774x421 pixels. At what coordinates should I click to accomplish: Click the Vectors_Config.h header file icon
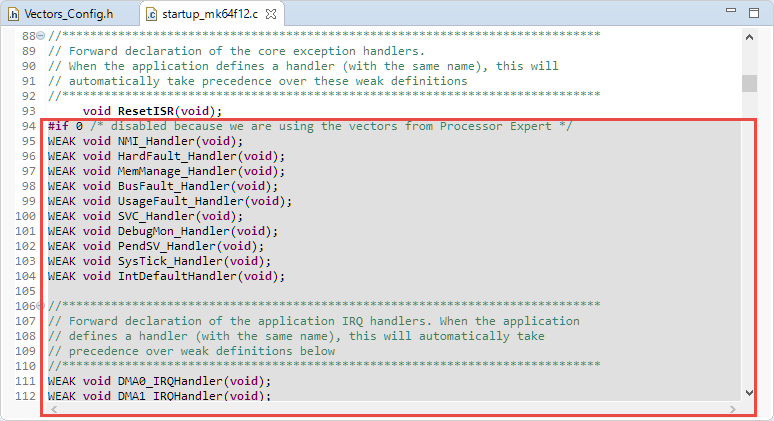click(x=12, y=14)
